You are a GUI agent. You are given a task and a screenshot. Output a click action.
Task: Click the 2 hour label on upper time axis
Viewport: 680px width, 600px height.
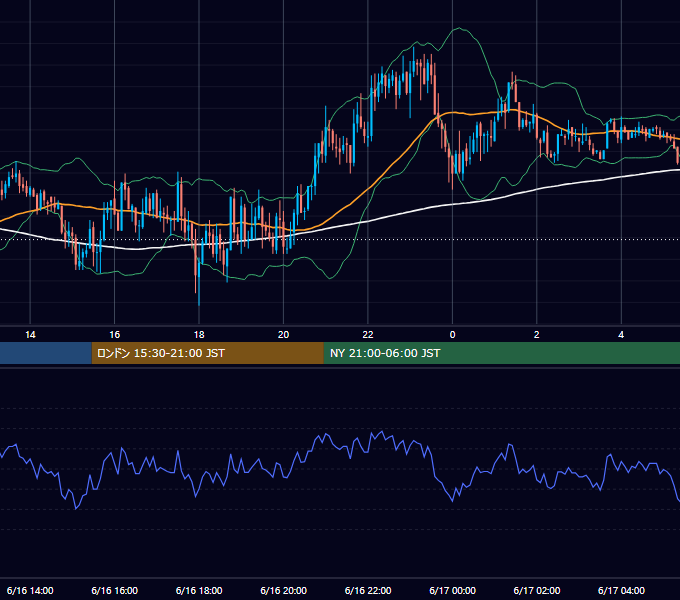pos(536,335)
